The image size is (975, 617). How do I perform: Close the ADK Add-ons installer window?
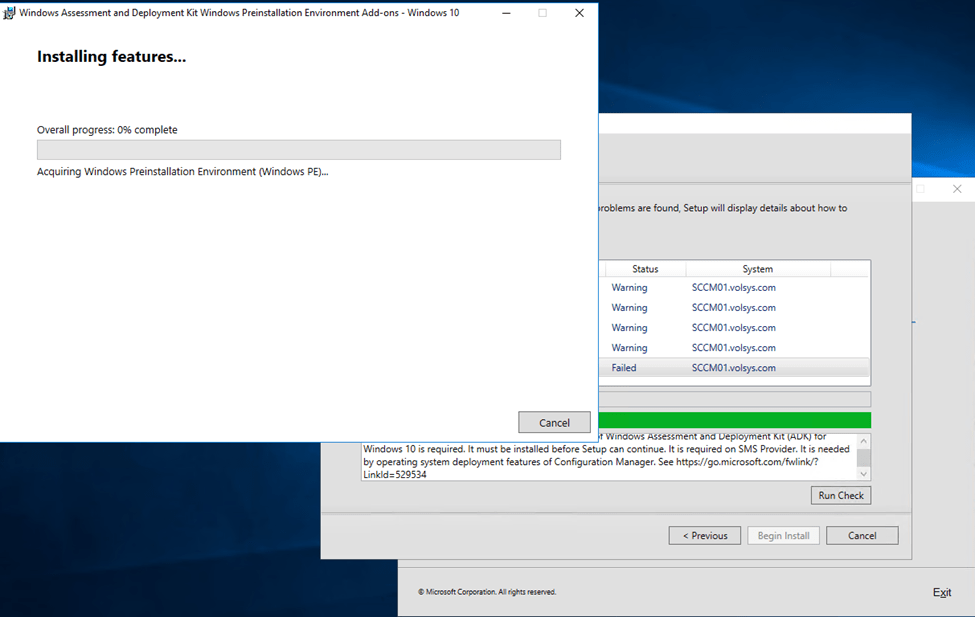click(579, 13)
